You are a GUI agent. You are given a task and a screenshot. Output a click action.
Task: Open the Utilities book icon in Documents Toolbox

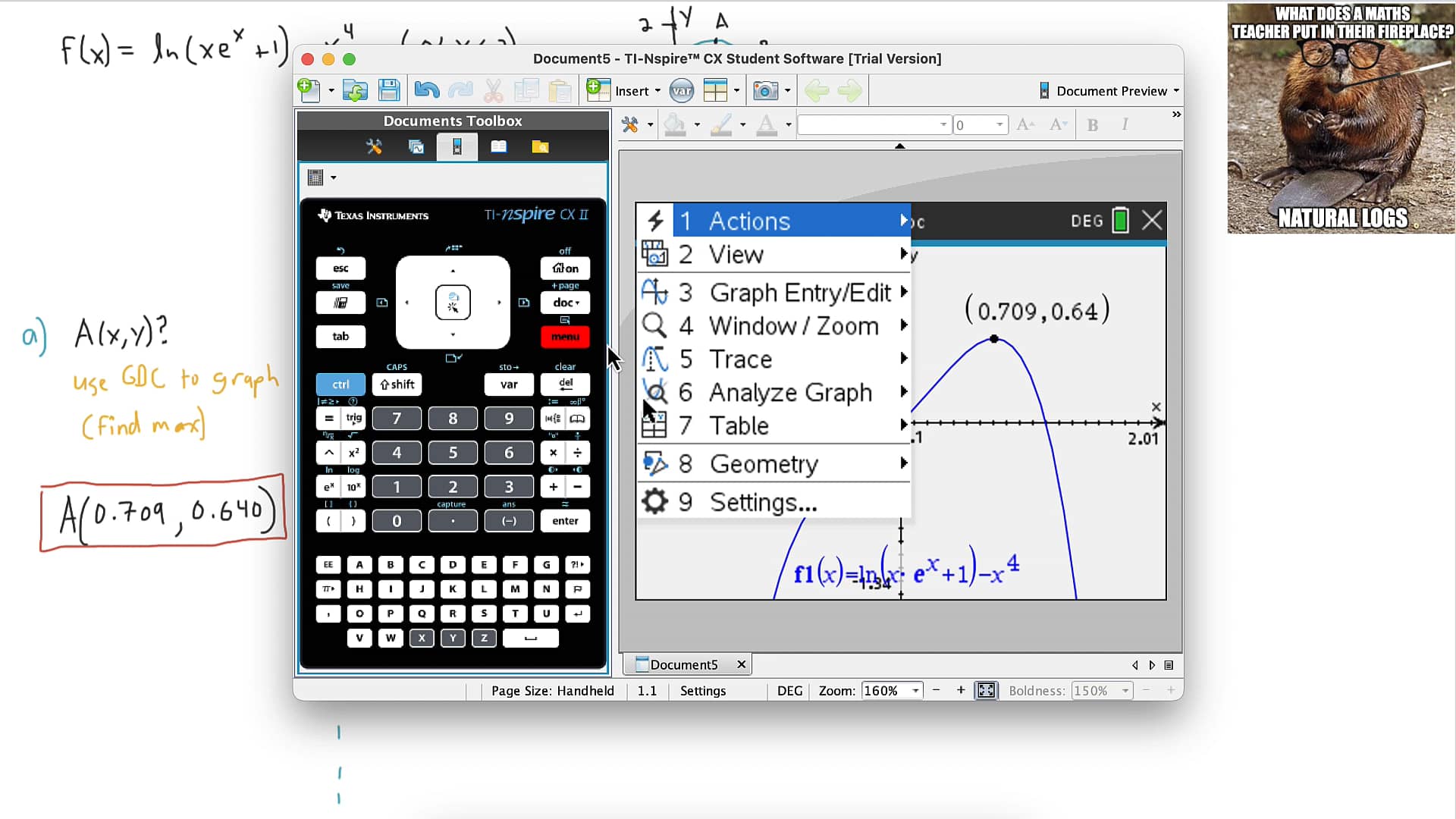[498, 146]
